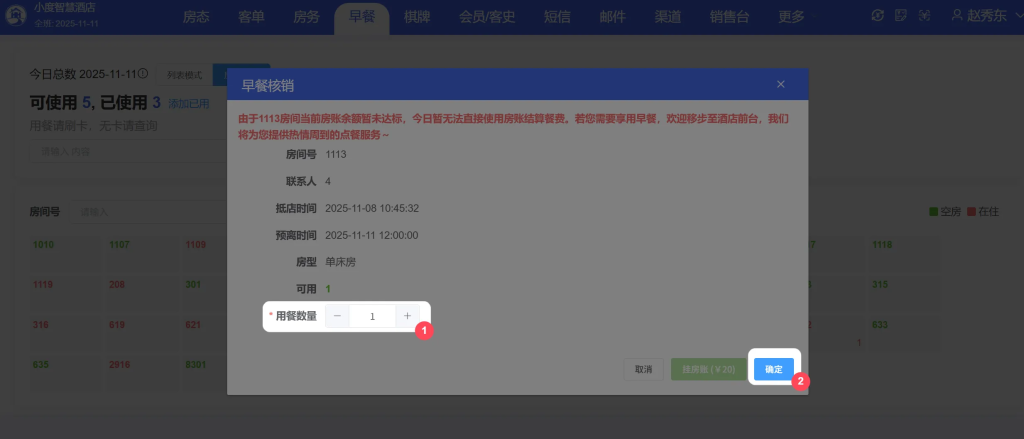The height and width of the screenshot is (439, 1024).
Task: Click the plus icon to increase 用餐数量
Action: (x=407, y=316)
